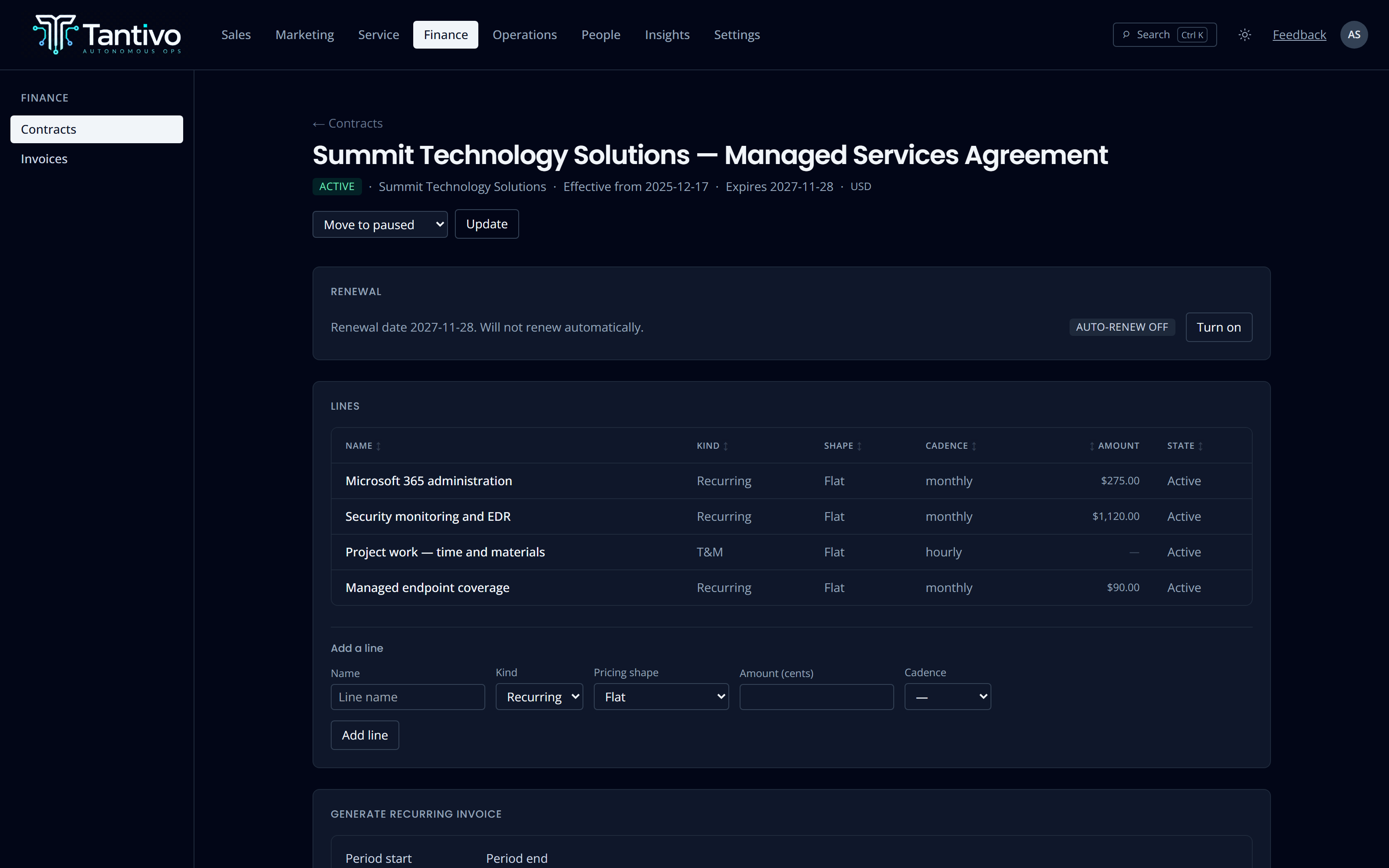This screenshot has height=868, width=1389.
Task: Open the Kind dropdown set to Recurring
Action: coord(539,697)
